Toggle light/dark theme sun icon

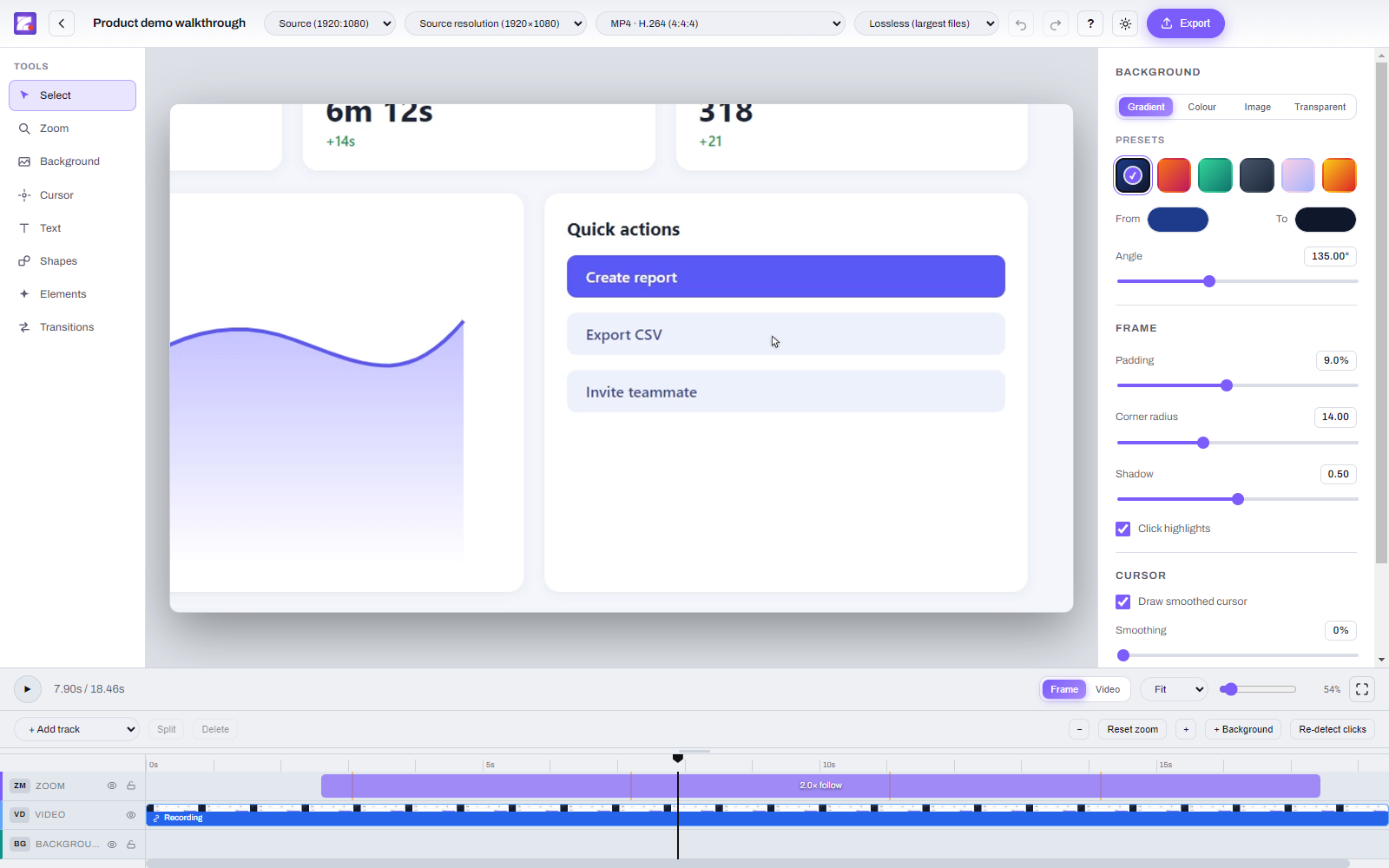point(1125,23)
